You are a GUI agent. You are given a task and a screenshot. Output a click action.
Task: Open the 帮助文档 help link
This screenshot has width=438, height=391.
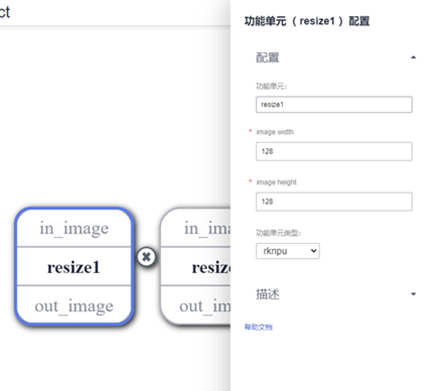258,327
